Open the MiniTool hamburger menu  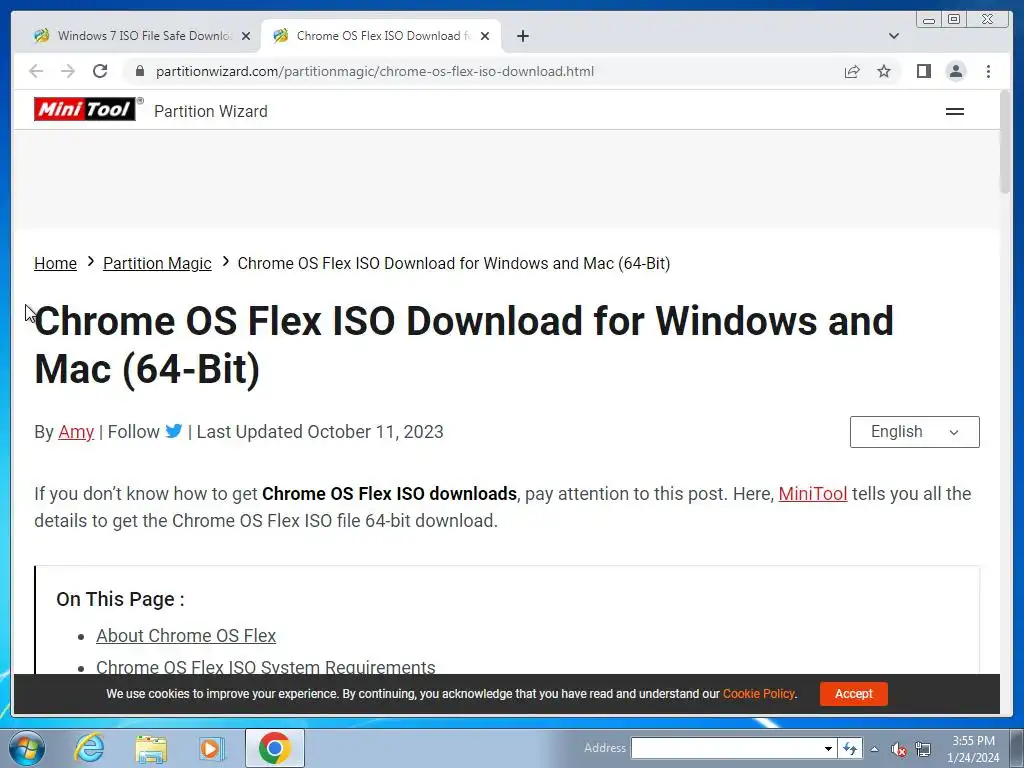click(955, 112)
